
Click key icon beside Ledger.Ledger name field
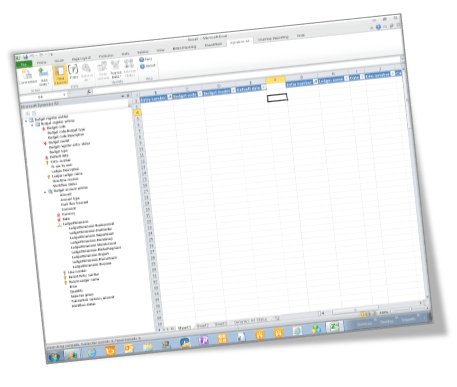[49, 177]
